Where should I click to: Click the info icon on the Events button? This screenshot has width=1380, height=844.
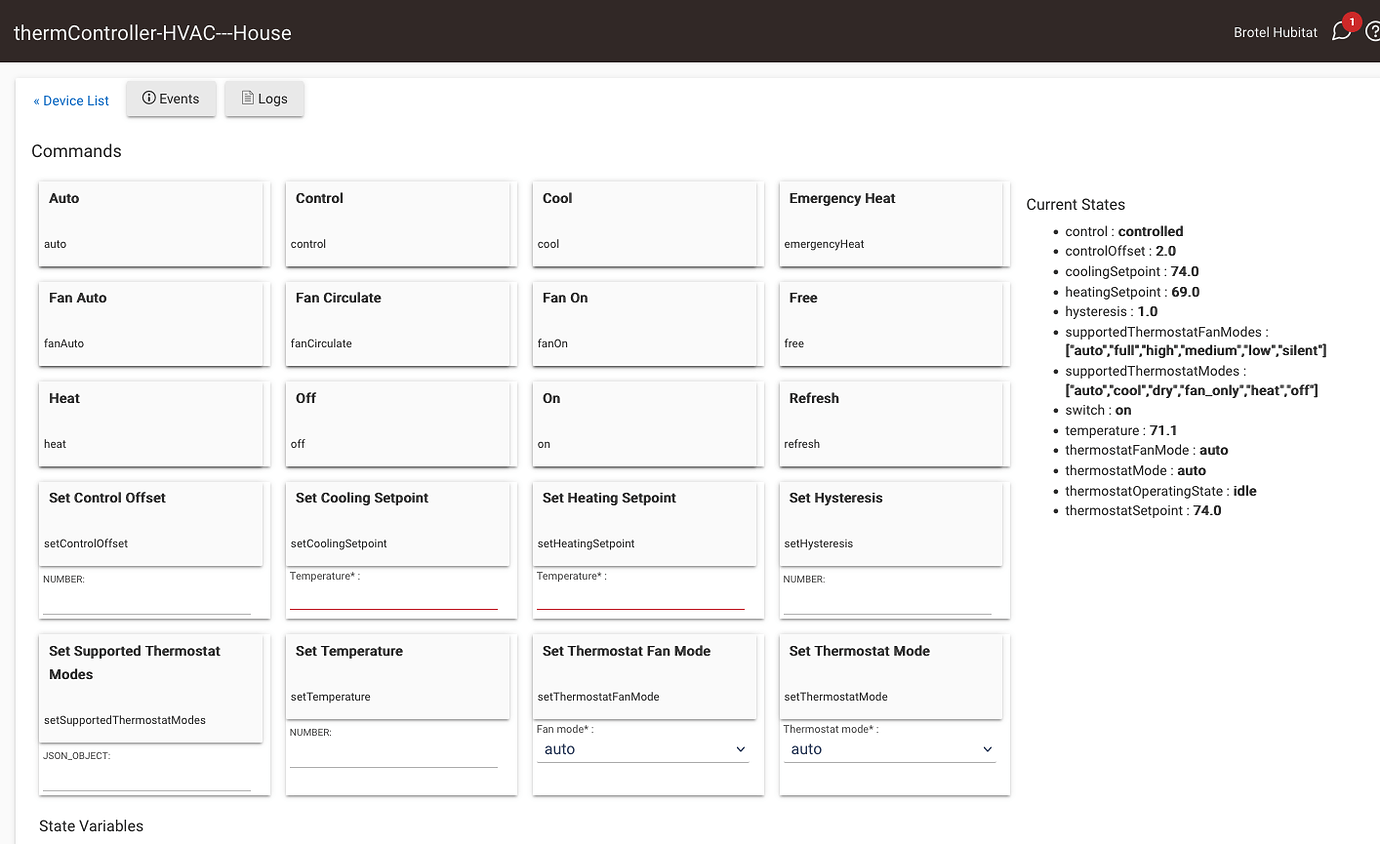point(150,98)
